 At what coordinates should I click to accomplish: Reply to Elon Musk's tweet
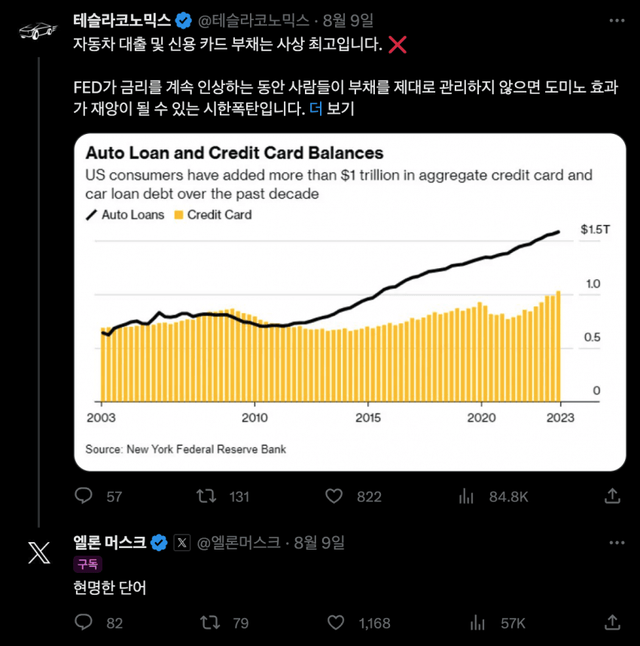point(86,622)
